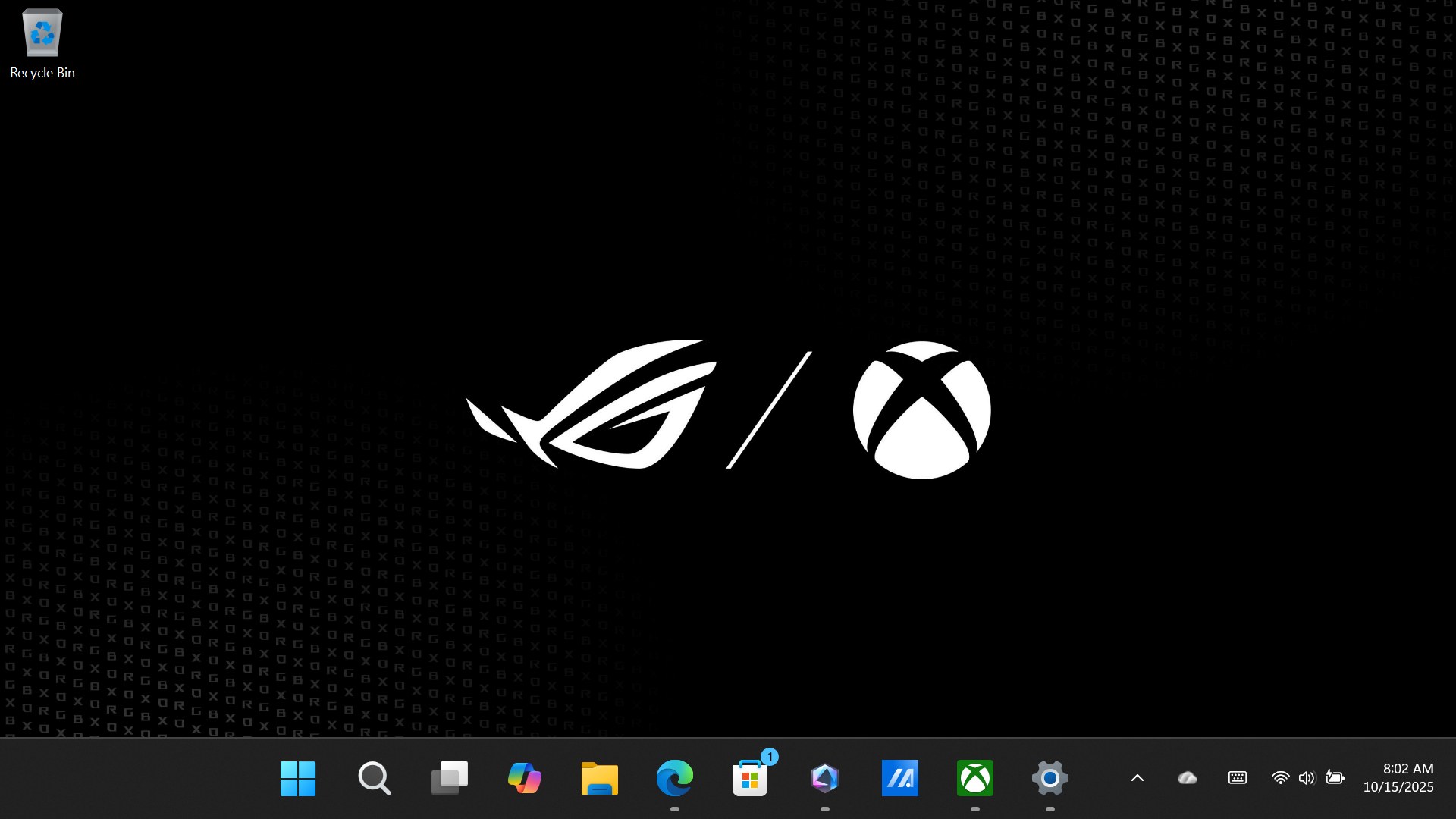Click the 10/15/2025 date in taskbar
This screenshot has height=819, width=1456.
coord(1398,787)
